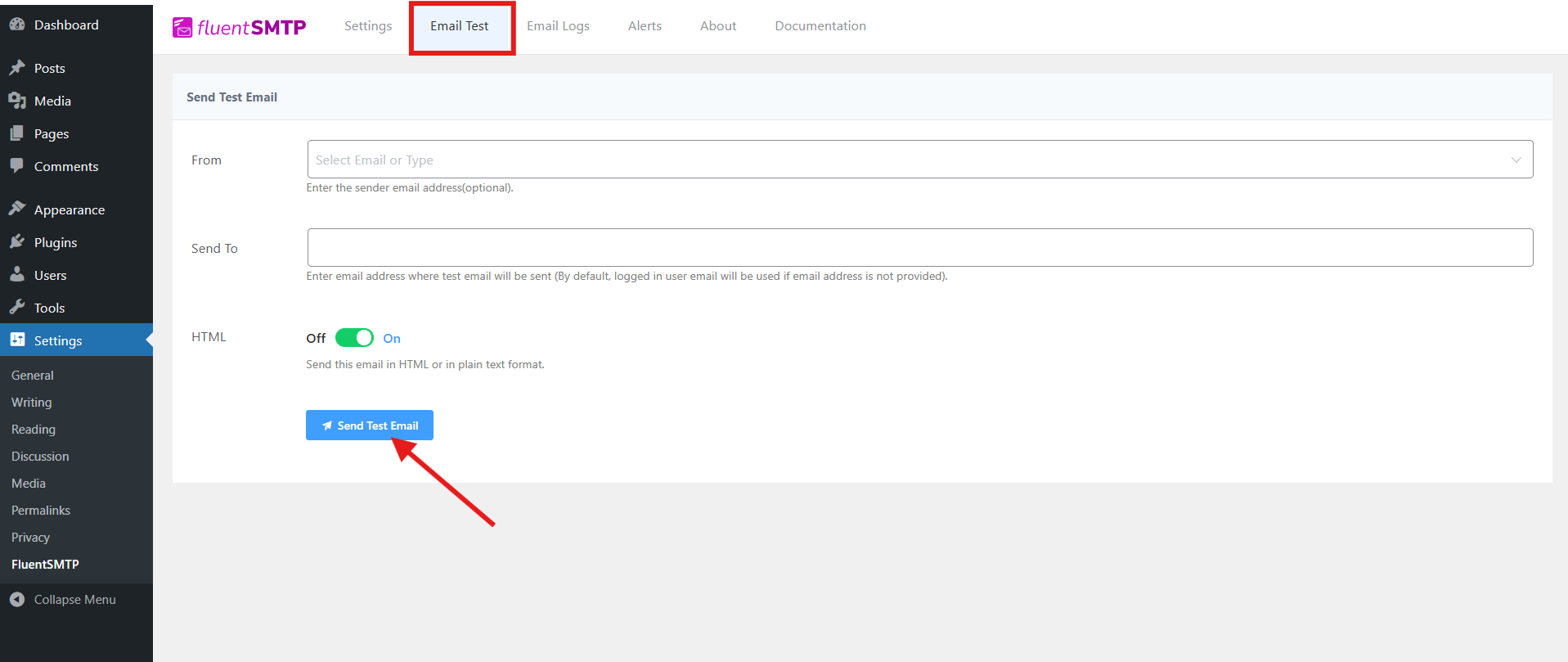Image resolution: width=1568 pixels, height=662 pixels.
Task: Click the From select email field
Action: [920, 159]
